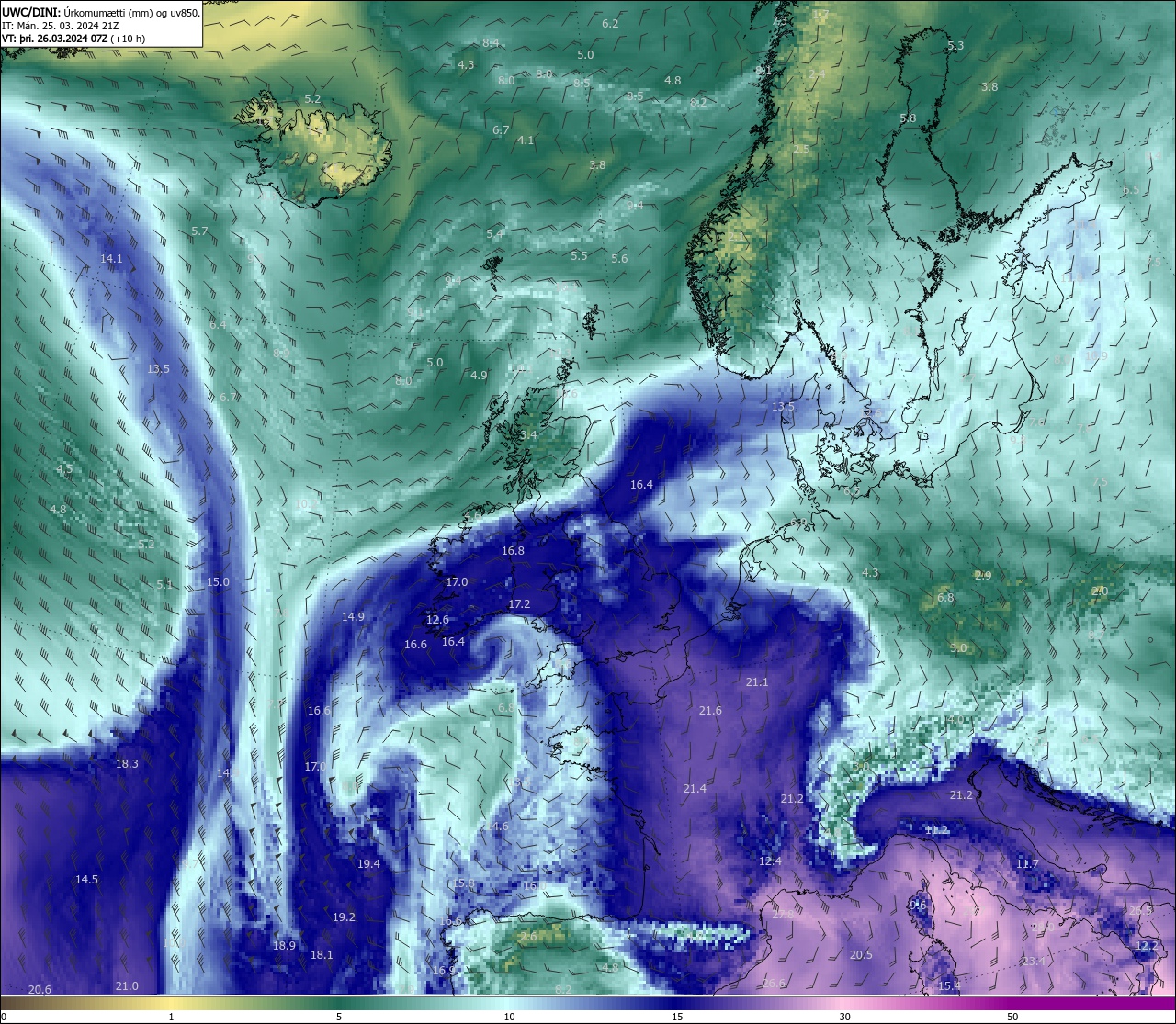
Task: Click the 15.4 value label on the map
Action: (x=949, y=986)
